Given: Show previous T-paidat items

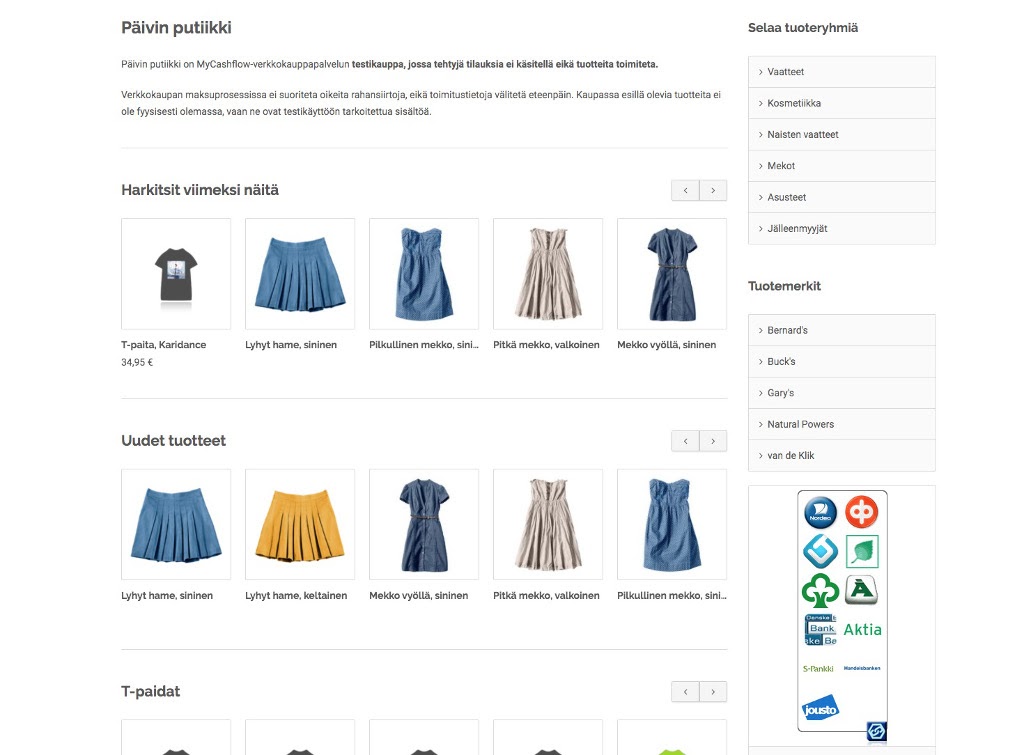Looking at the screenshot, I should coord(685,692).
